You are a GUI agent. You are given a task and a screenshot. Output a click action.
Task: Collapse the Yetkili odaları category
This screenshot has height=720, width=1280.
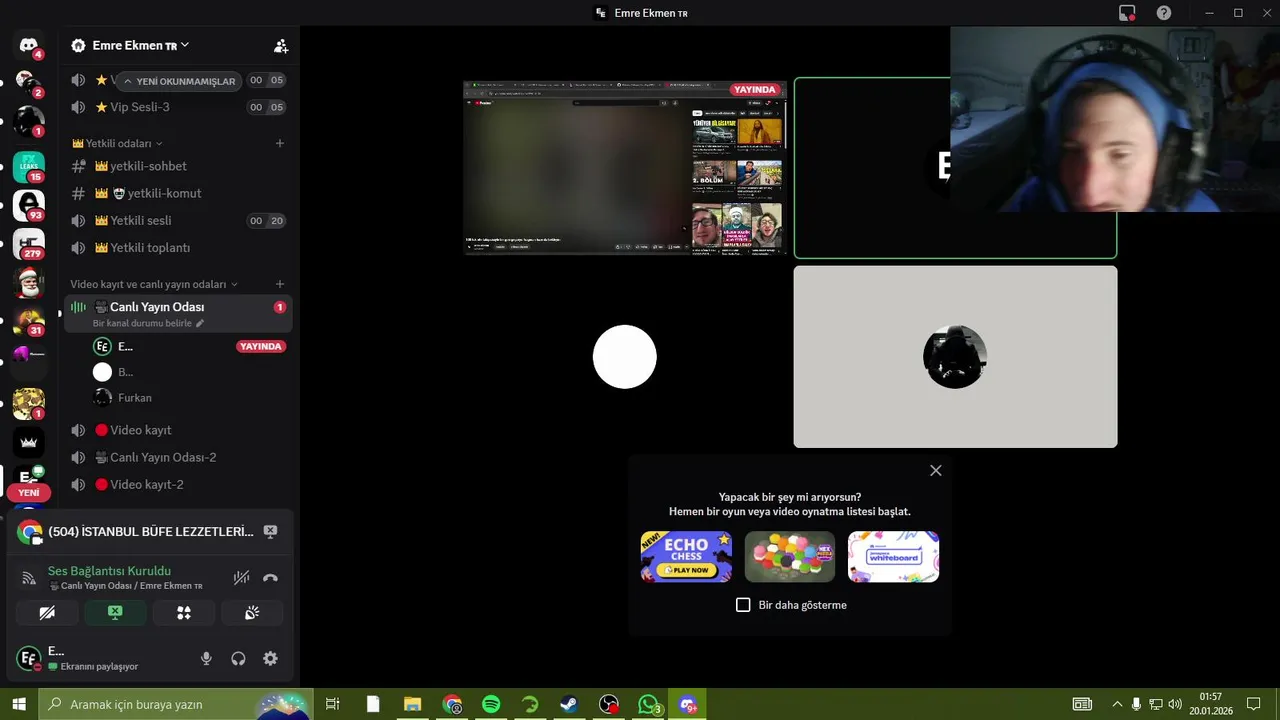pos(117,144)
